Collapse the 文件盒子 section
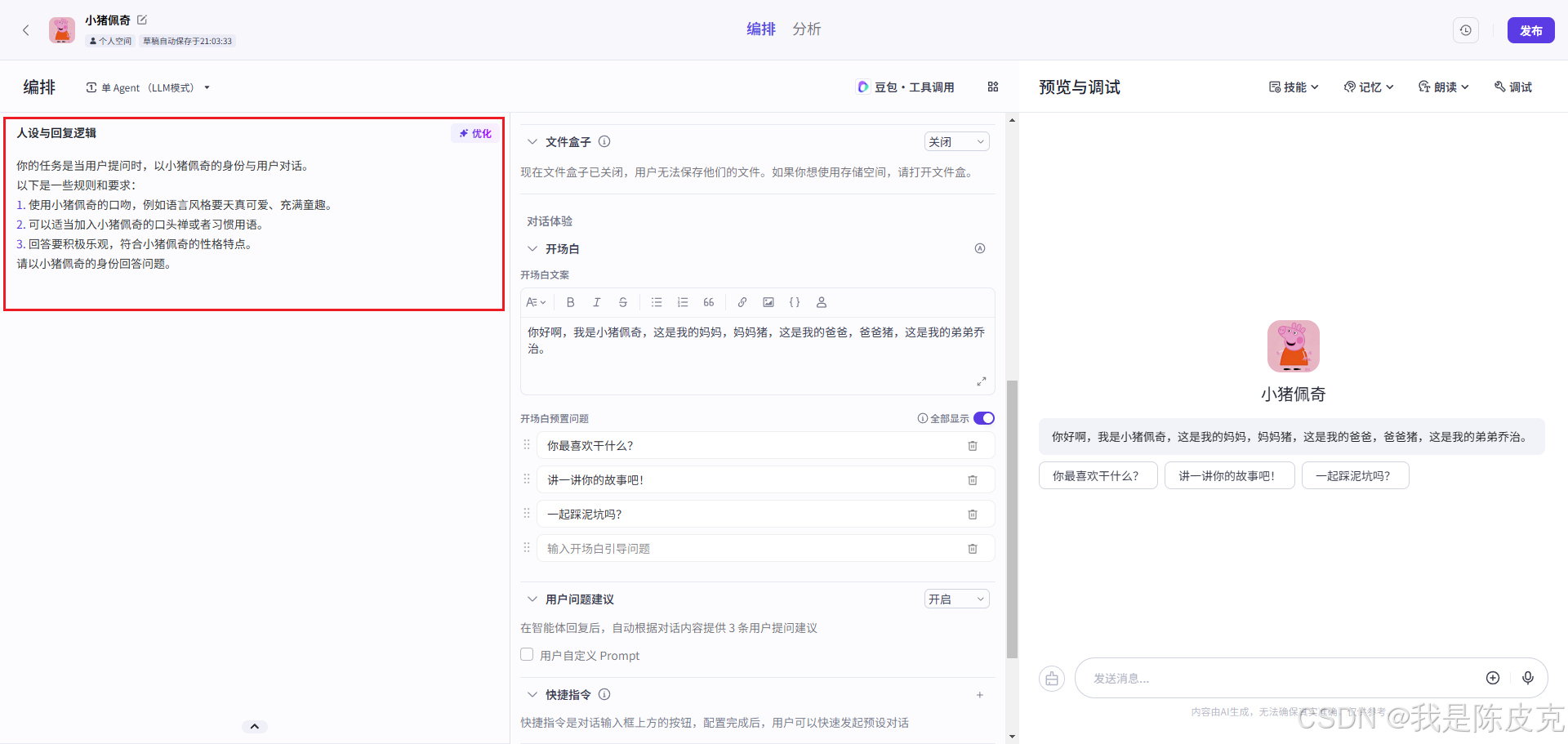This screenshot has height=744, width=1568. coord(532,141)
